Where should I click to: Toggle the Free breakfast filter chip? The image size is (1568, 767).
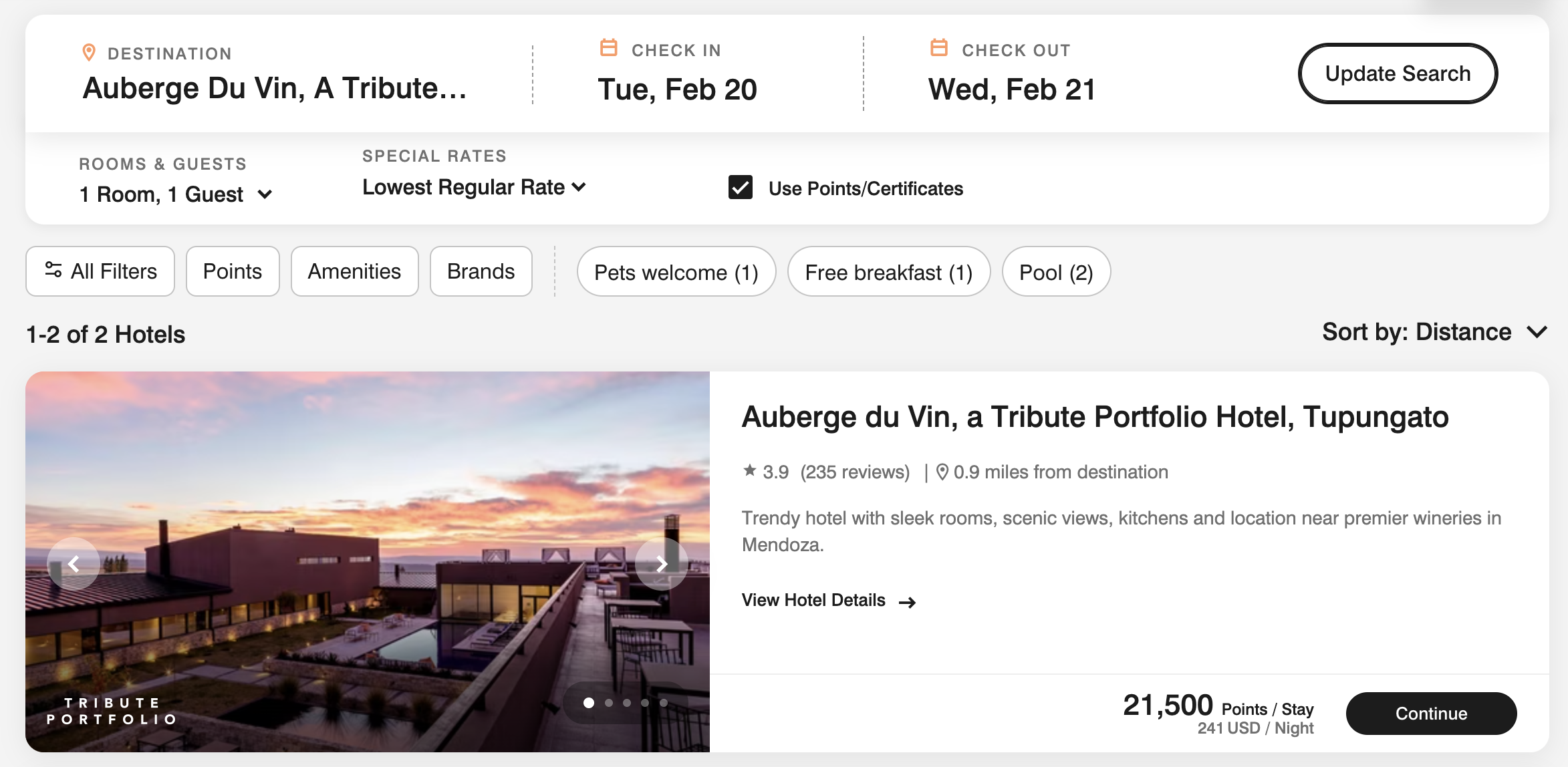point(888,272)
